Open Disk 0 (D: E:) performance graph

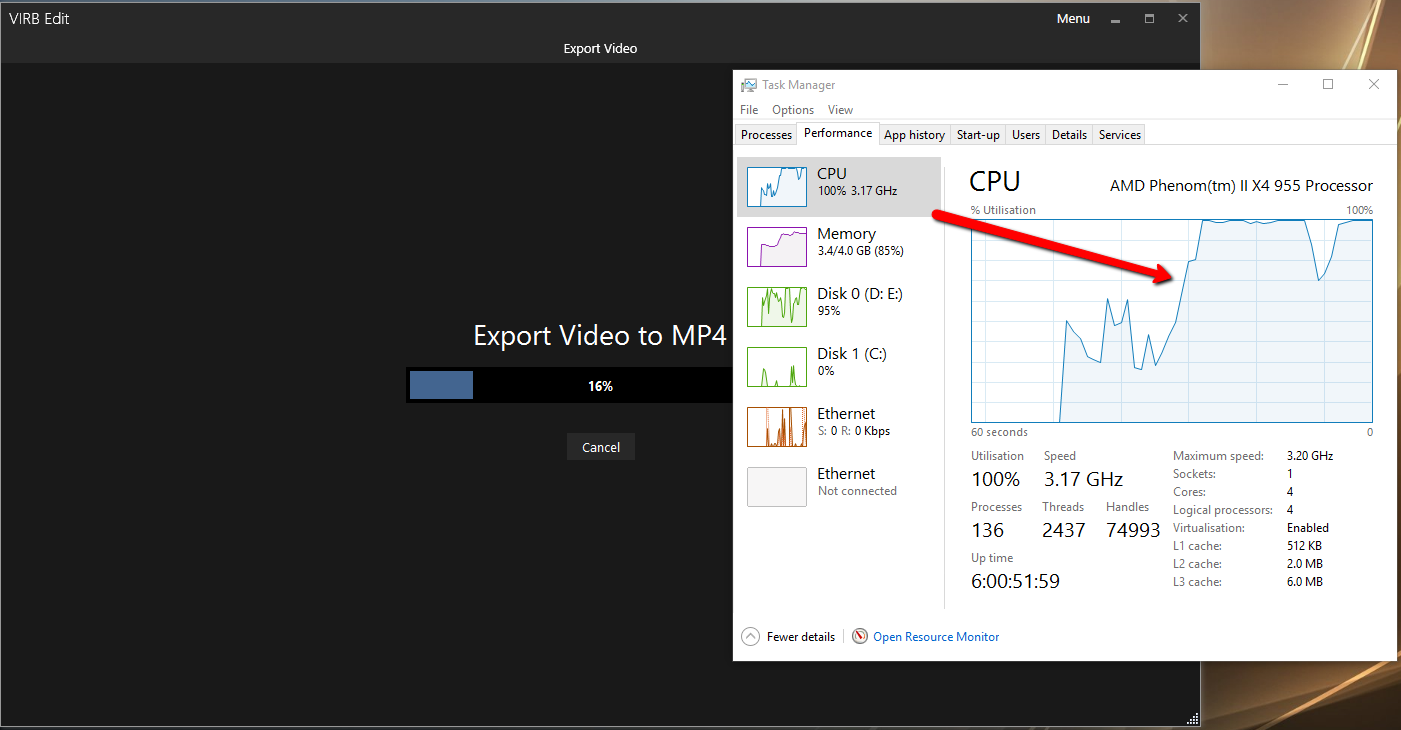tap(777, 307)
